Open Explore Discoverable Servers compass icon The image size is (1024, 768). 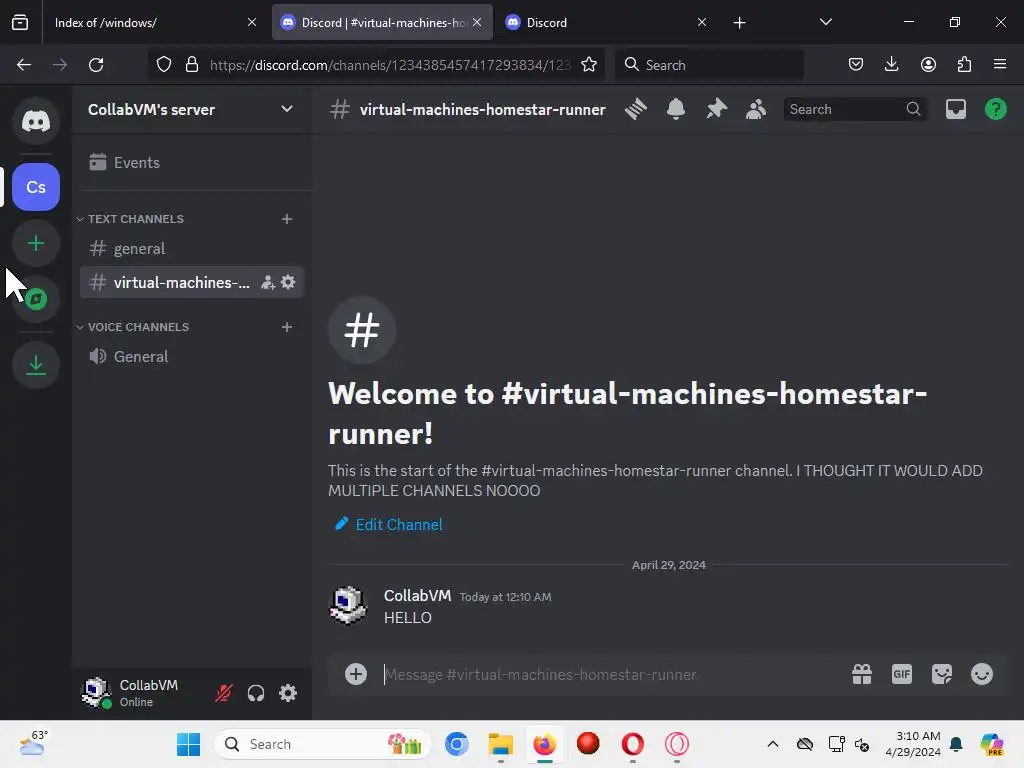coord(36,299)
